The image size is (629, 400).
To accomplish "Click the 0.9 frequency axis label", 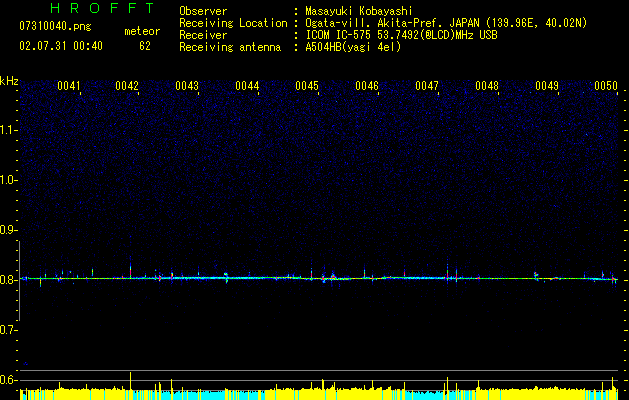I will tap(7, 230).
